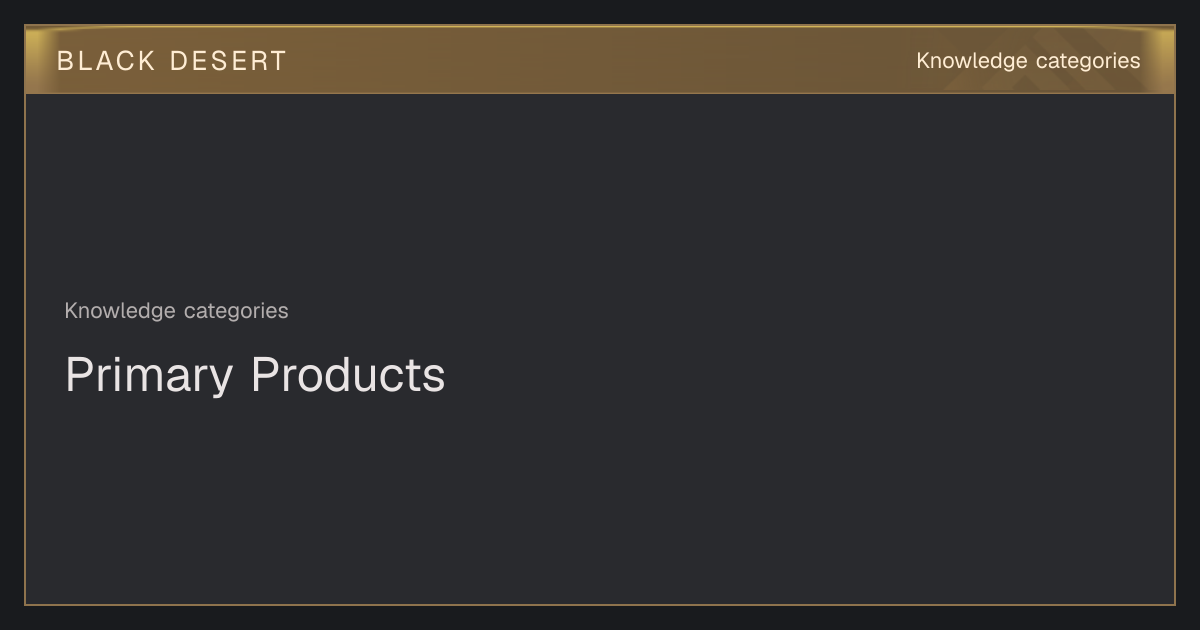The image size is (1200, 630).
Task: Open Knowledge categories link in the header
Action: click(x=1028, y=61)
